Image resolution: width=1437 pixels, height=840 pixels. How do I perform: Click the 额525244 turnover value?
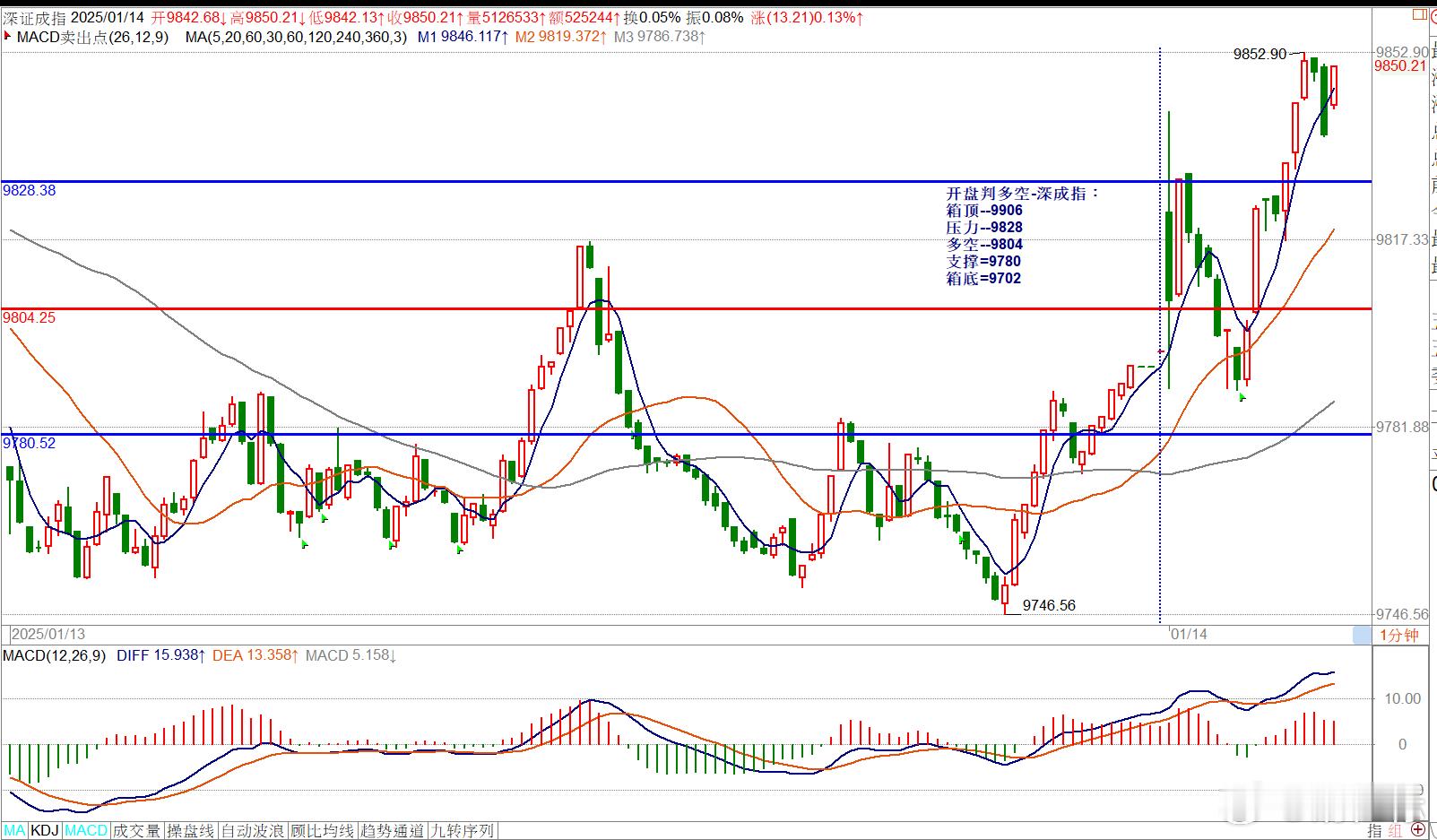tap(585, 17)
